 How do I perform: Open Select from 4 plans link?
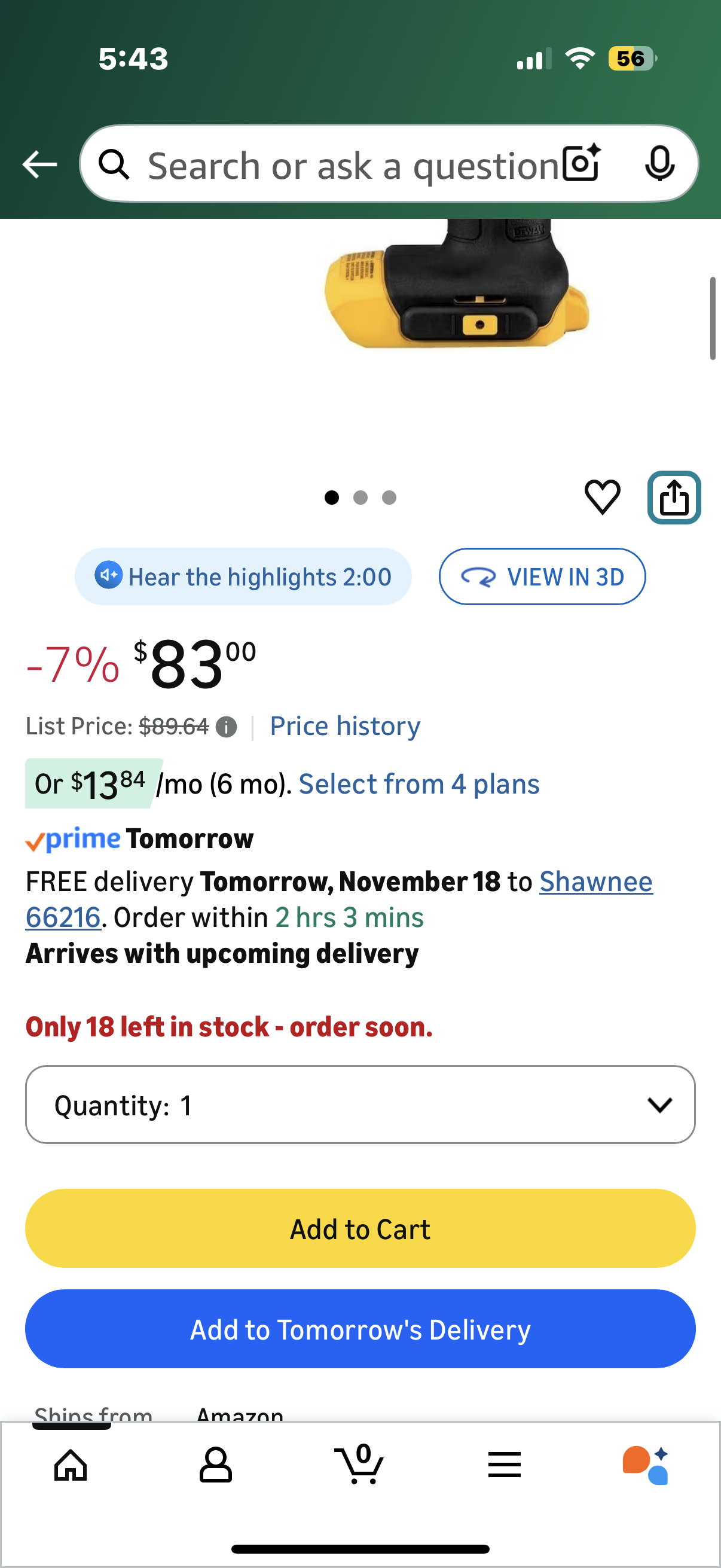coord(418,784)
